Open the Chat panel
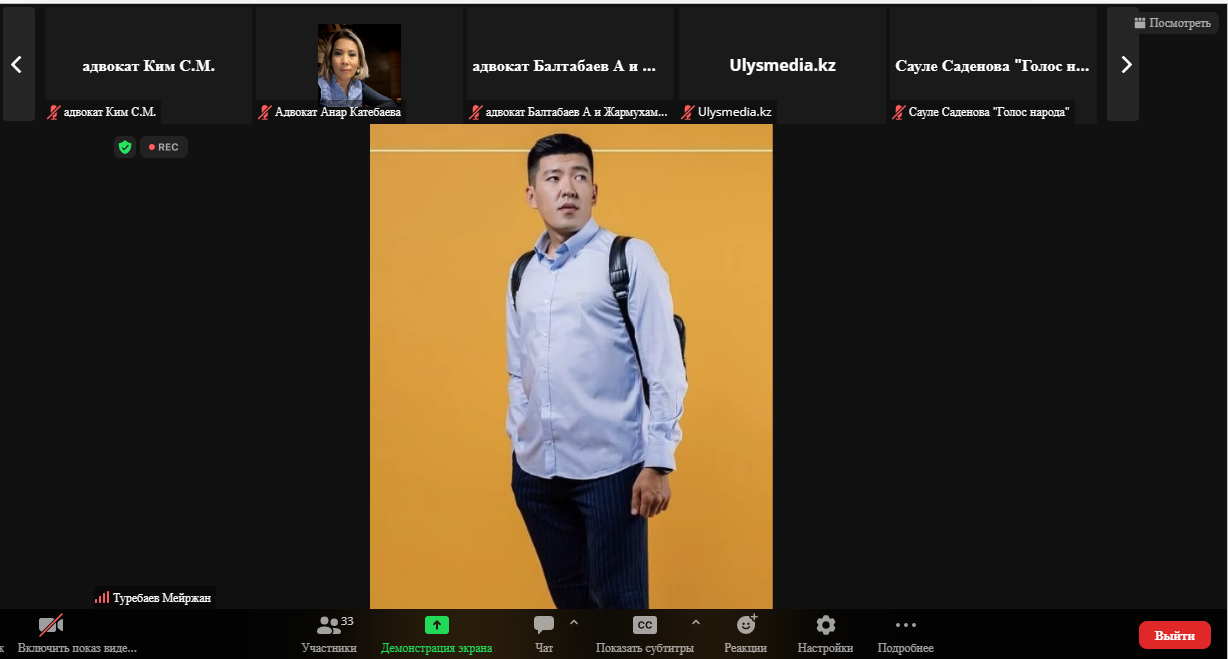The width and height of the screenshot is (1228, 659). click(544, 626)
